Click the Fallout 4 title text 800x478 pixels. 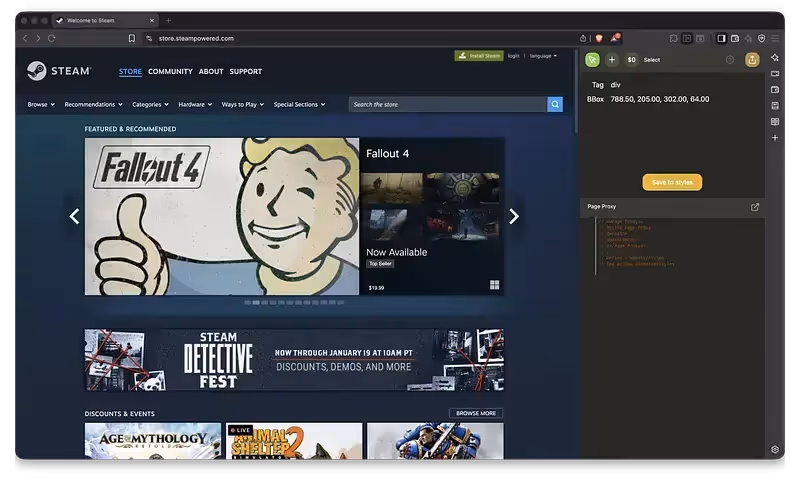(x=387, y=154)
